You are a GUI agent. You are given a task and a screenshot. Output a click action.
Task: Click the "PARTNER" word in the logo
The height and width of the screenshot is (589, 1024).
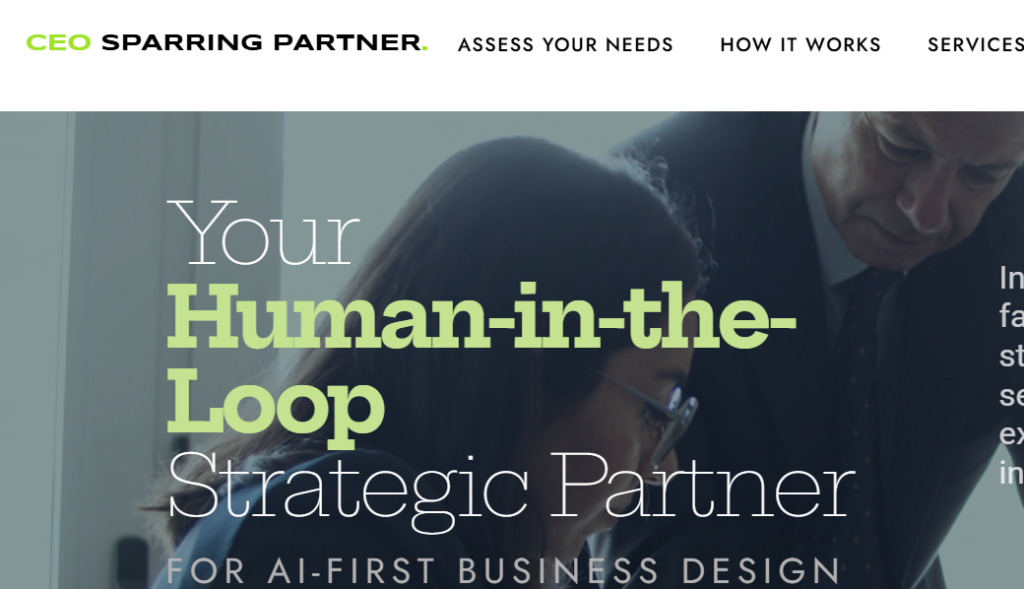coord(347,42)
